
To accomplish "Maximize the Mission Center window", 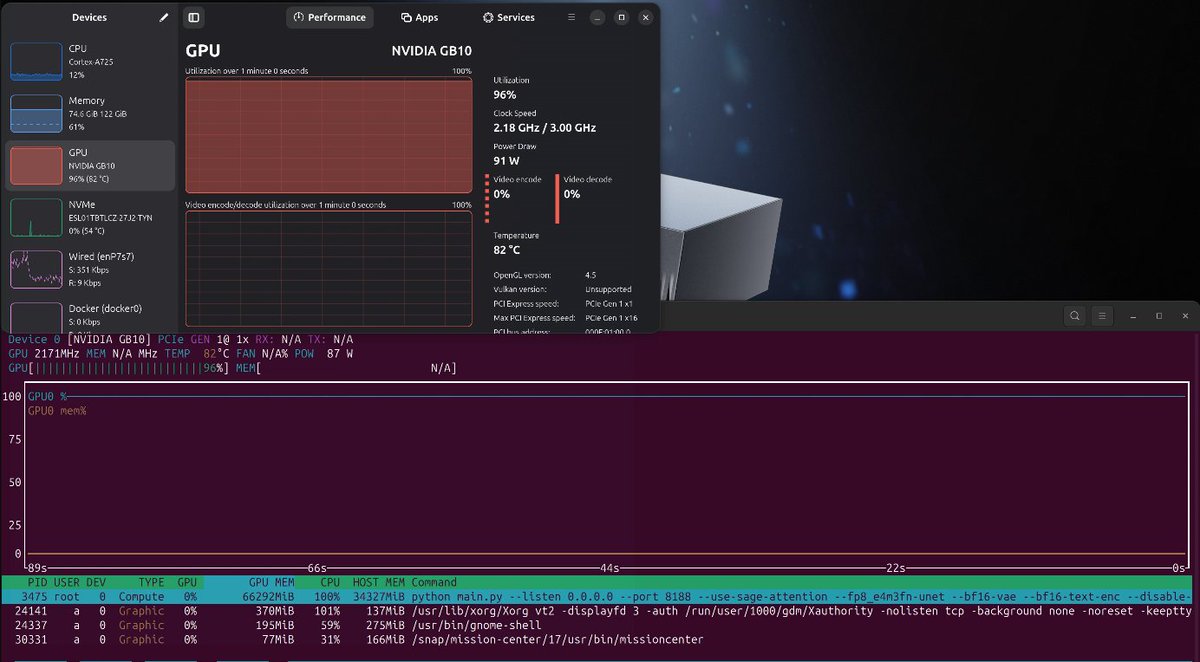I will coord(621,17).
